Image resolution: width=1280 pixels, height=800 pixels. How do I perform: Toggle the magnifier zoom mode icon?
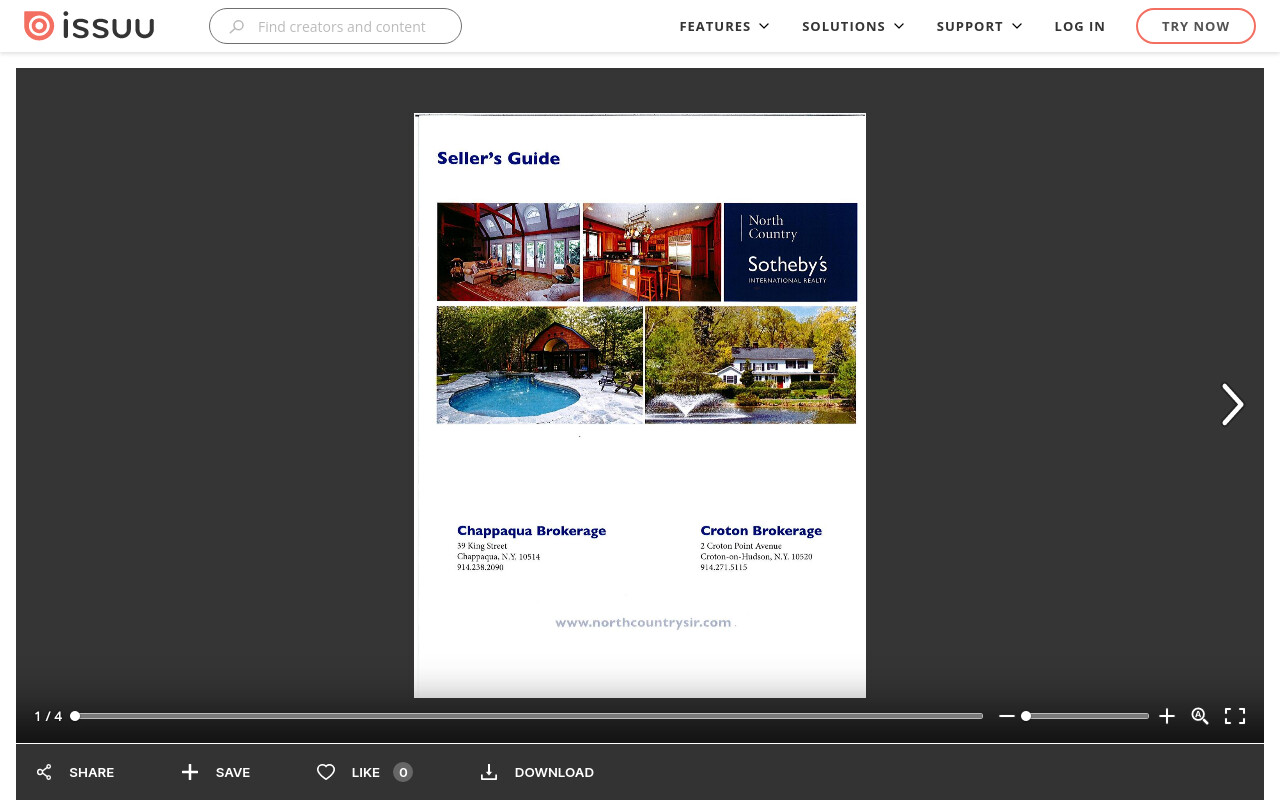[1200, 716]
